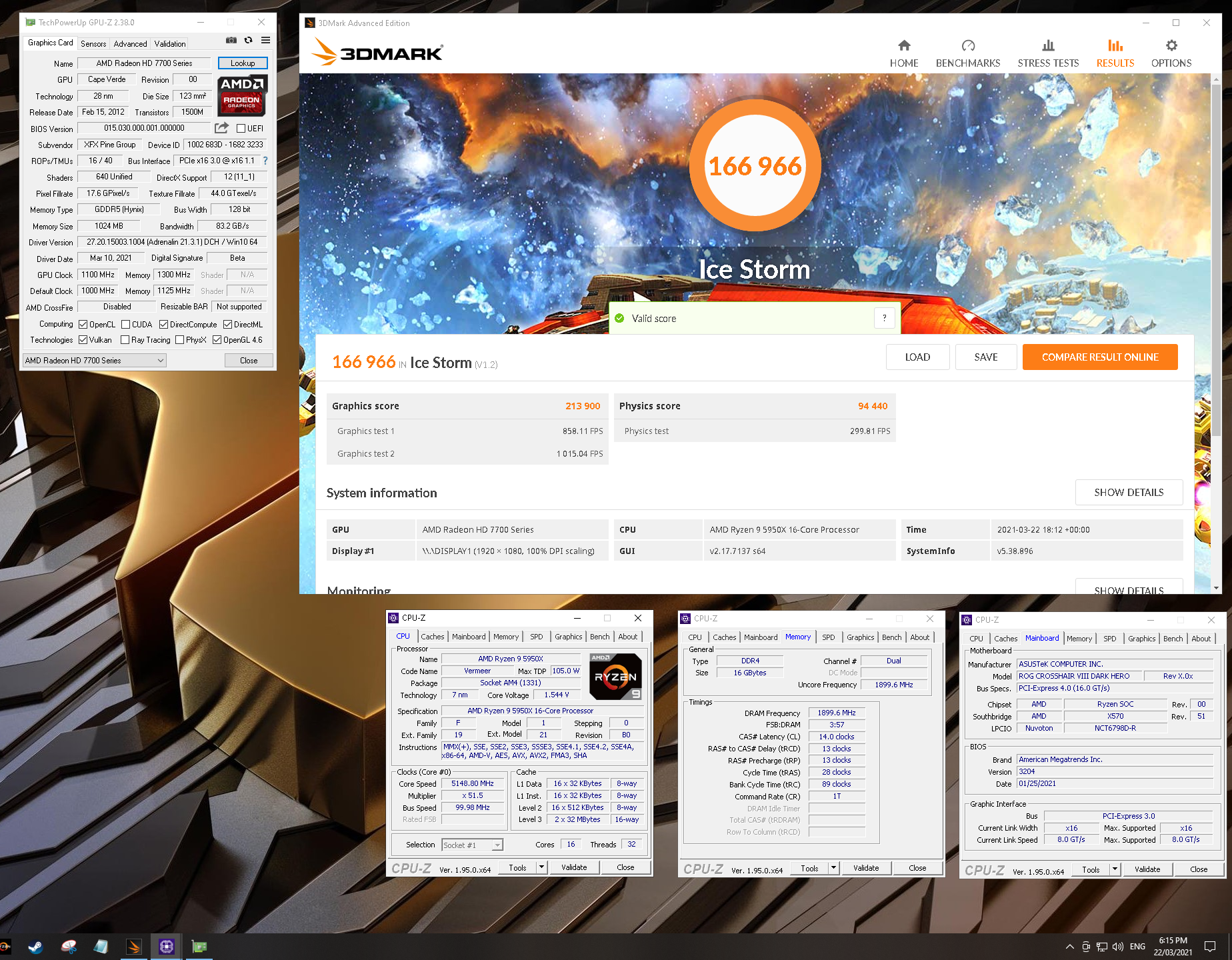Click the taskbar clock showing 6:15 PM

coord(1173,946)
